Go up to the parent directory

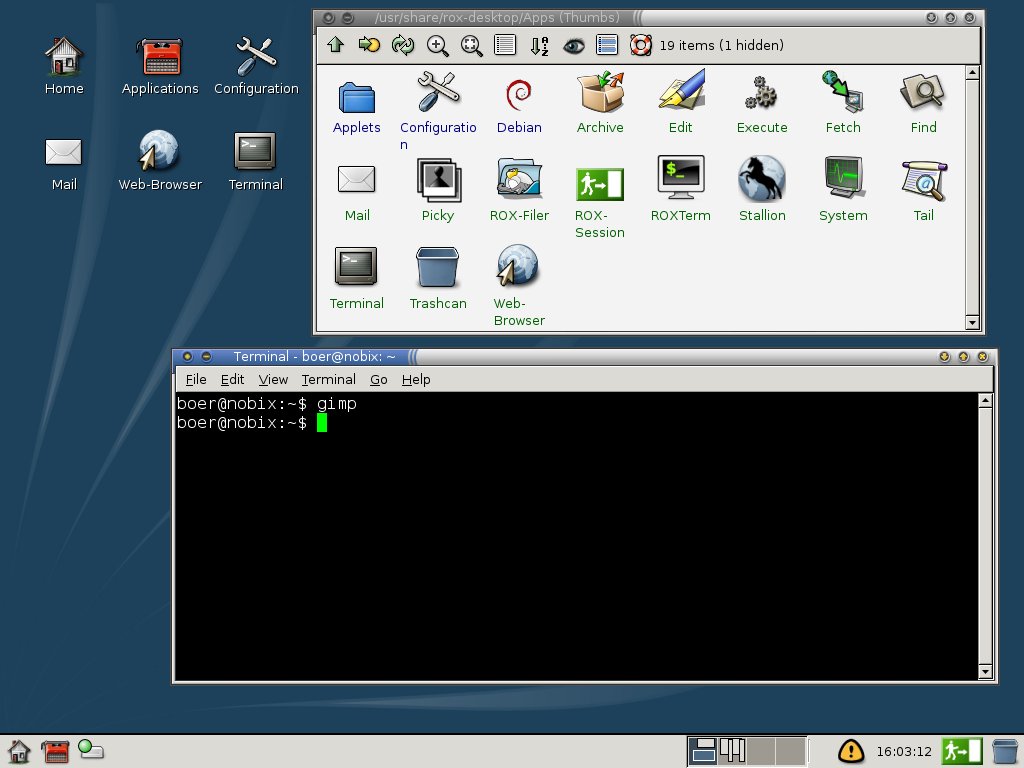(335, 45)
